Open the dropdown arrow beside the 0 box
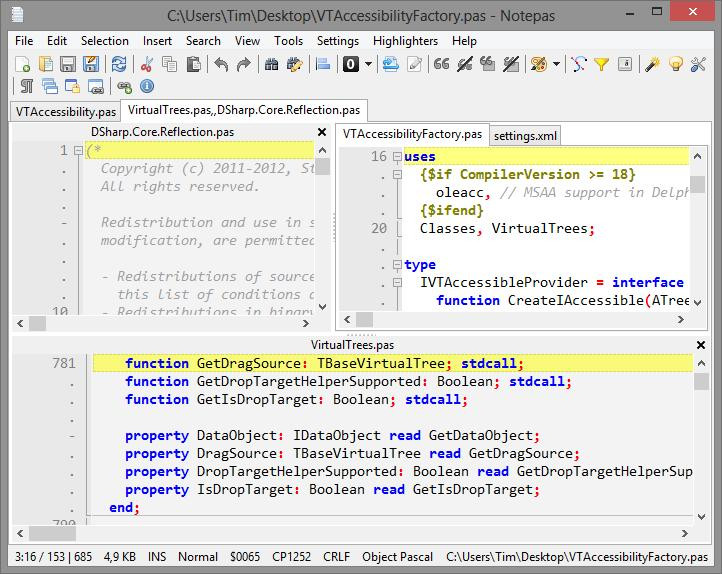Viewport: 722px width, 574px height. coord(368,64)
